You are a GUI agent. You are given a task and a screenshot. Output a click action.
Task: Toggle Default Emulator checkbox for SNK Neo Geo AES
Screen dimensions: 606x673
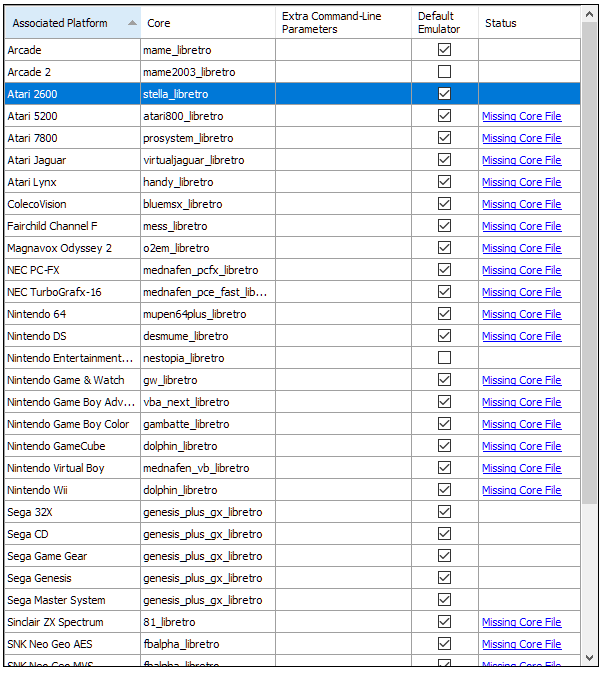click(444, 644)
